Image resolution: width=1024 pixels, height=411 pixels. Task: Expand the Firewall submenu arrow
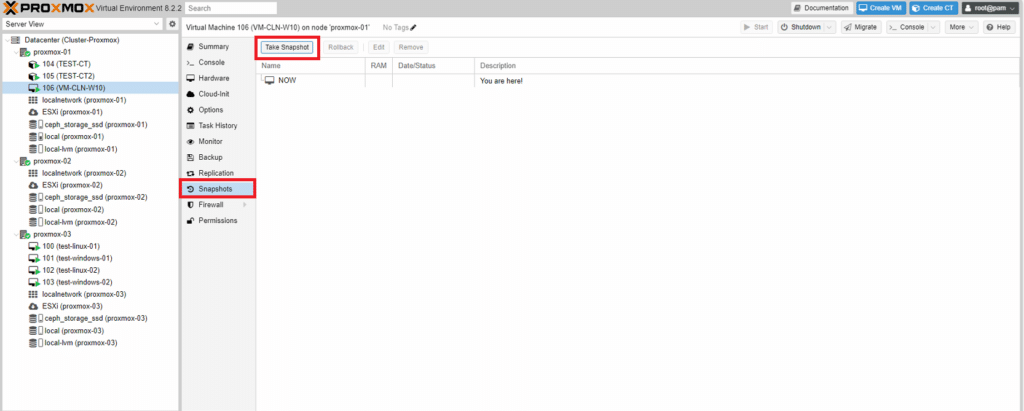[246, 205]
